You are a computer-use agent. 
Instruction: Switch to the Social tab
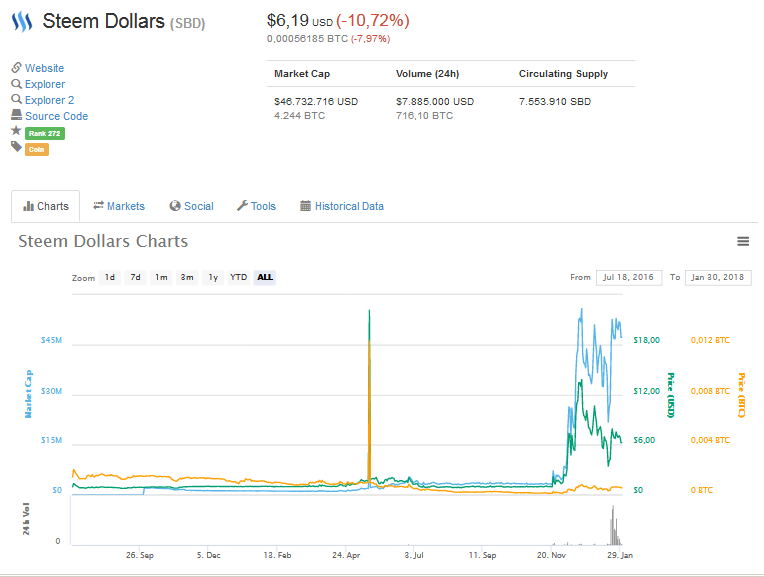point(191,207)
